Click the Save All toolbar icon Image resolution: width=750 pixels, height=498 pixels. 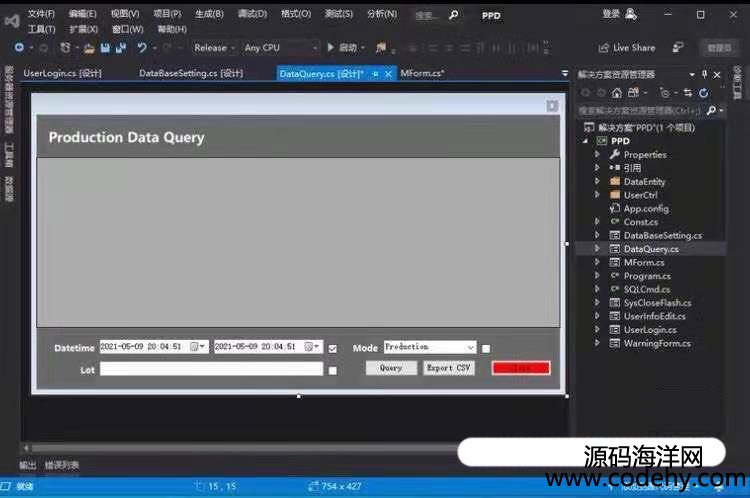click(120, 47)
